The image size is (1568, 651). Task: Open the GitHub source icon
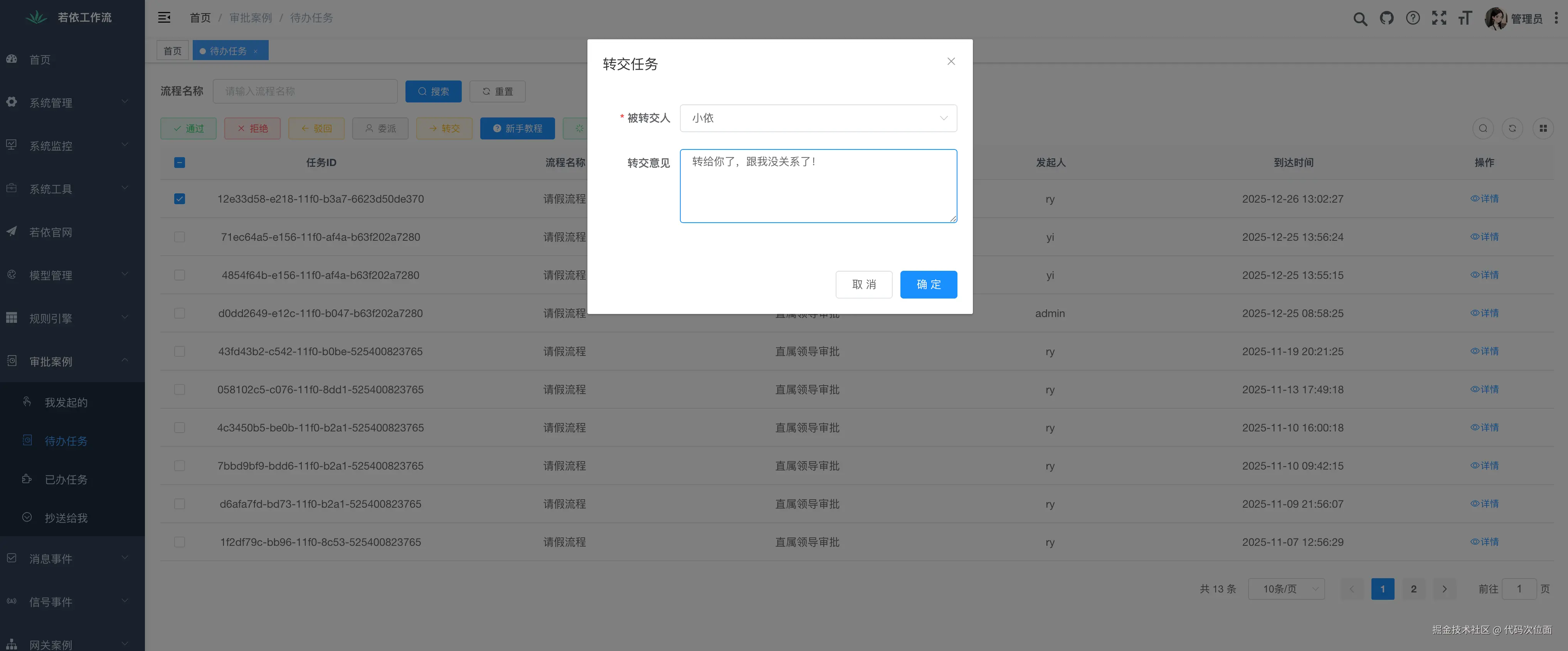pyautogui.click(x=1386, y=18)
